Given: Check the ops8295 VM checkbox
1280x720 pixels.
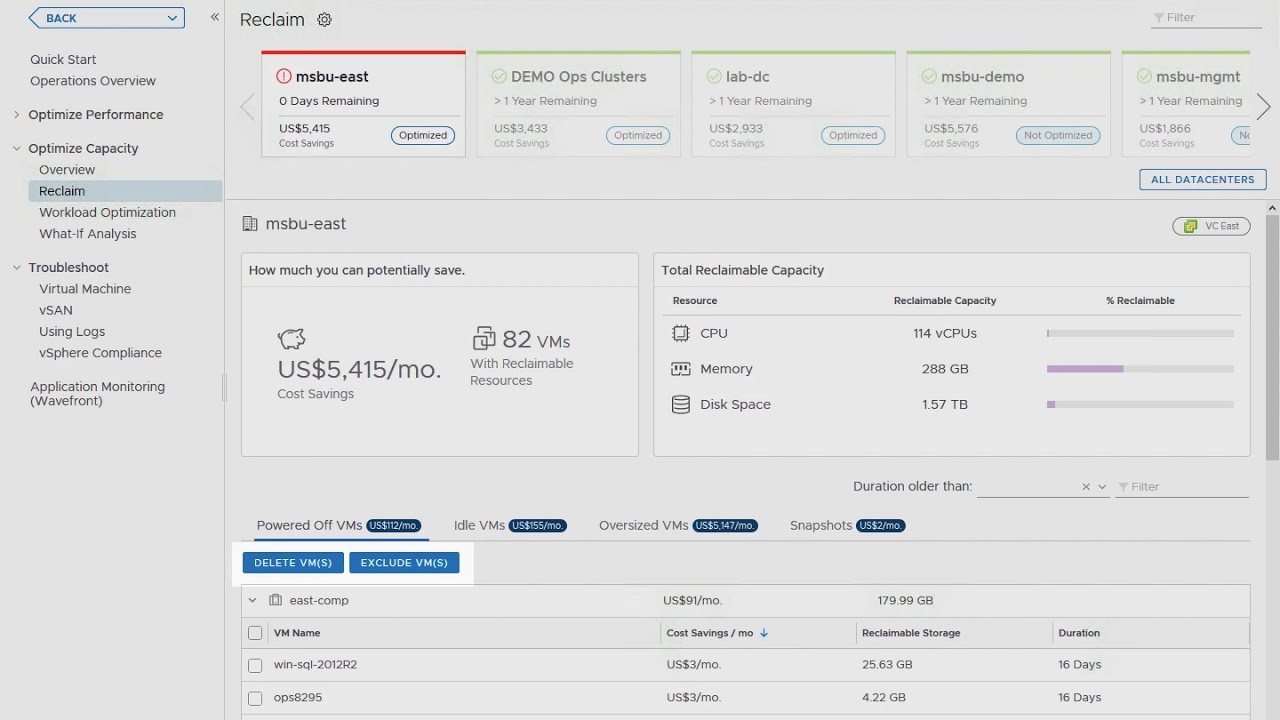Looking at the screenshot, I should 255,698.
